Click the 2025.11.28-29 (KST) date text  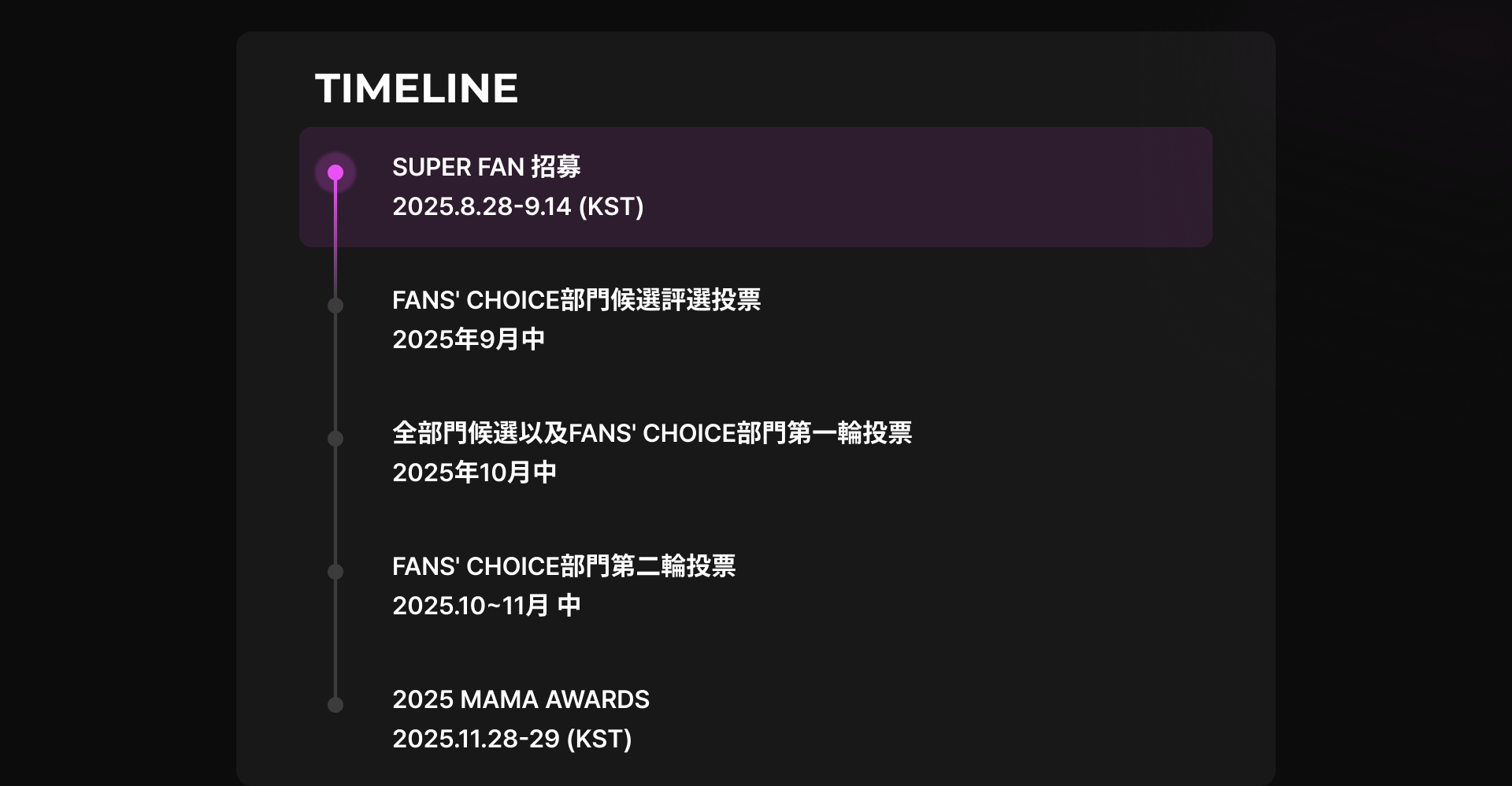tap(512, 739)
